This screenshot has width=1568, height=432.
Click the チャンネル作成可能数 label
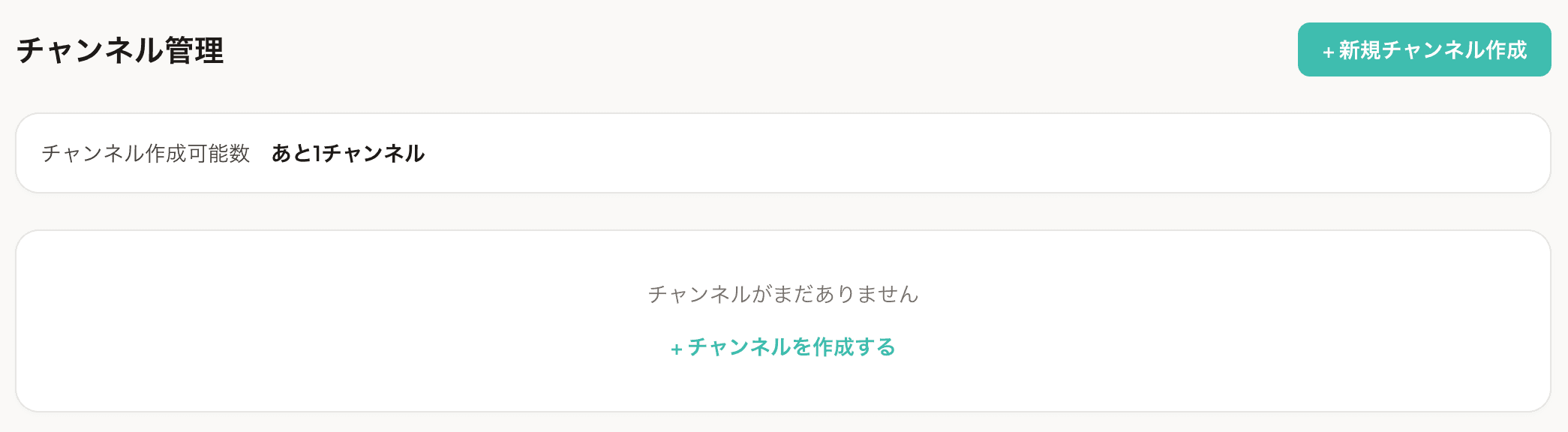(146, 153)
